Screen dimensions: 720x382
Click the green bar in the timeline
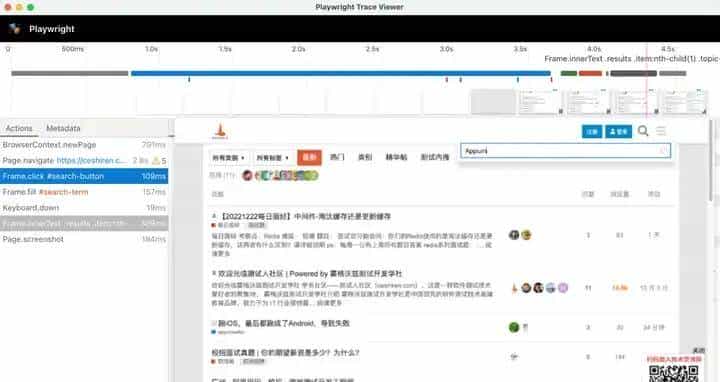tap(568, 73)
